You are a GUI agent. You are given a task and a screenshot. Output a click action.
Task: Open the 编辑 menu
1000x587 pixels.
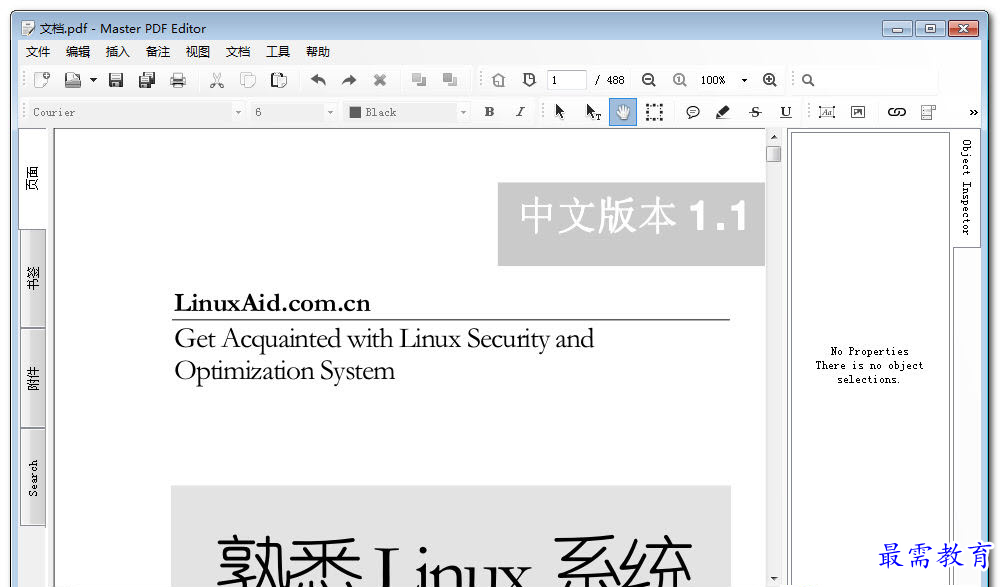(78, 52)
